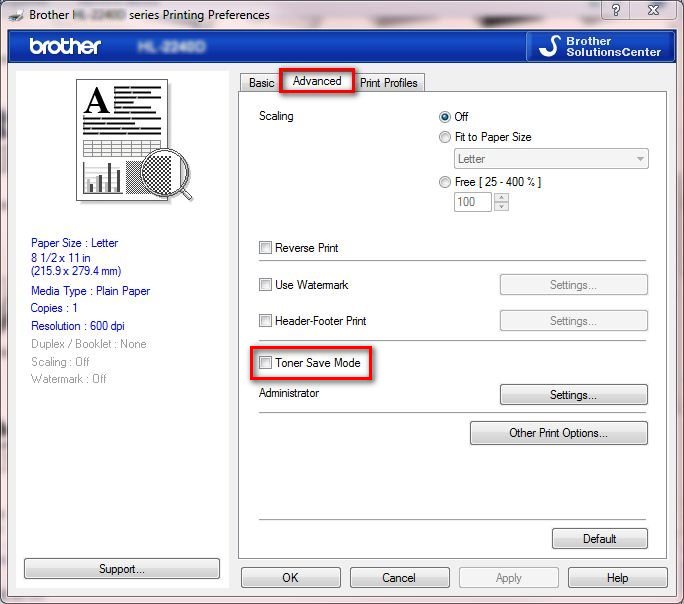The width and height of the screenshot is (684, 604).
Task: Click the scaling percentage input field
Action: (472, 202)
